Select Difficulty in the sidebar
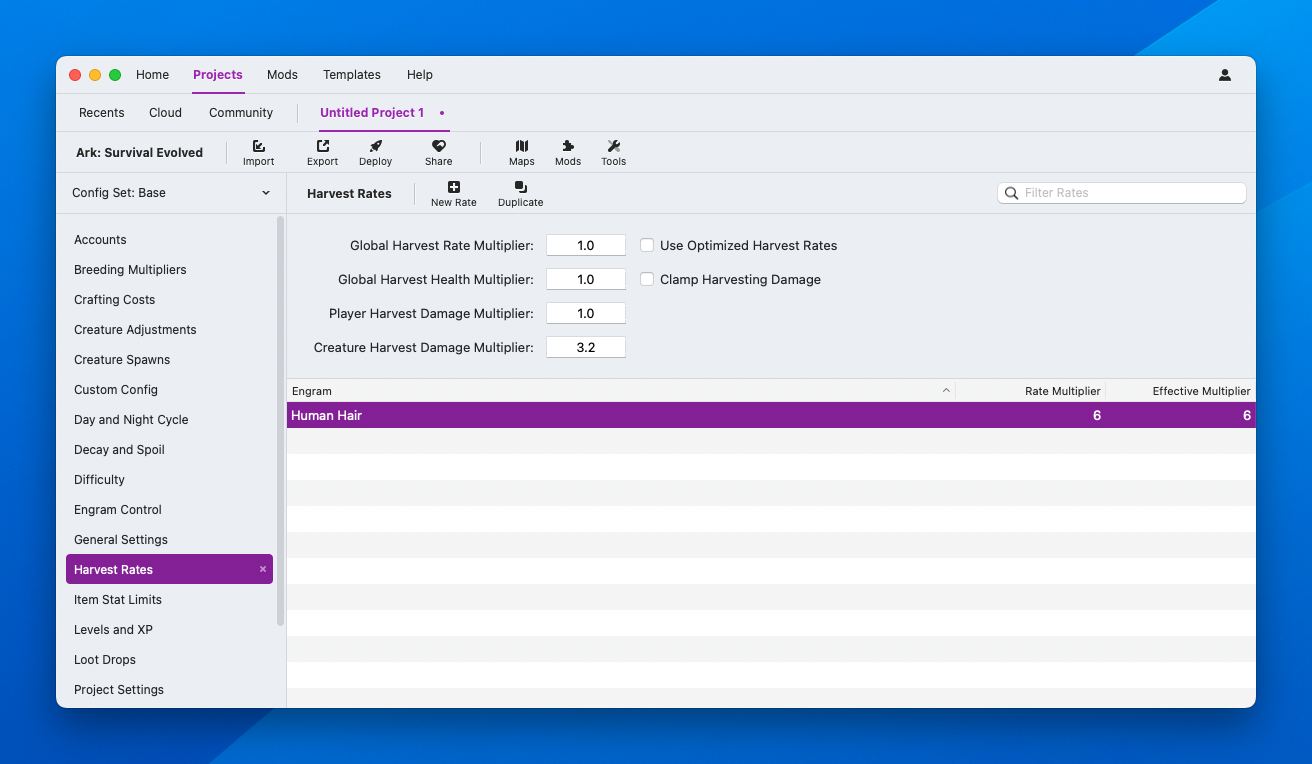 [169, 480]
